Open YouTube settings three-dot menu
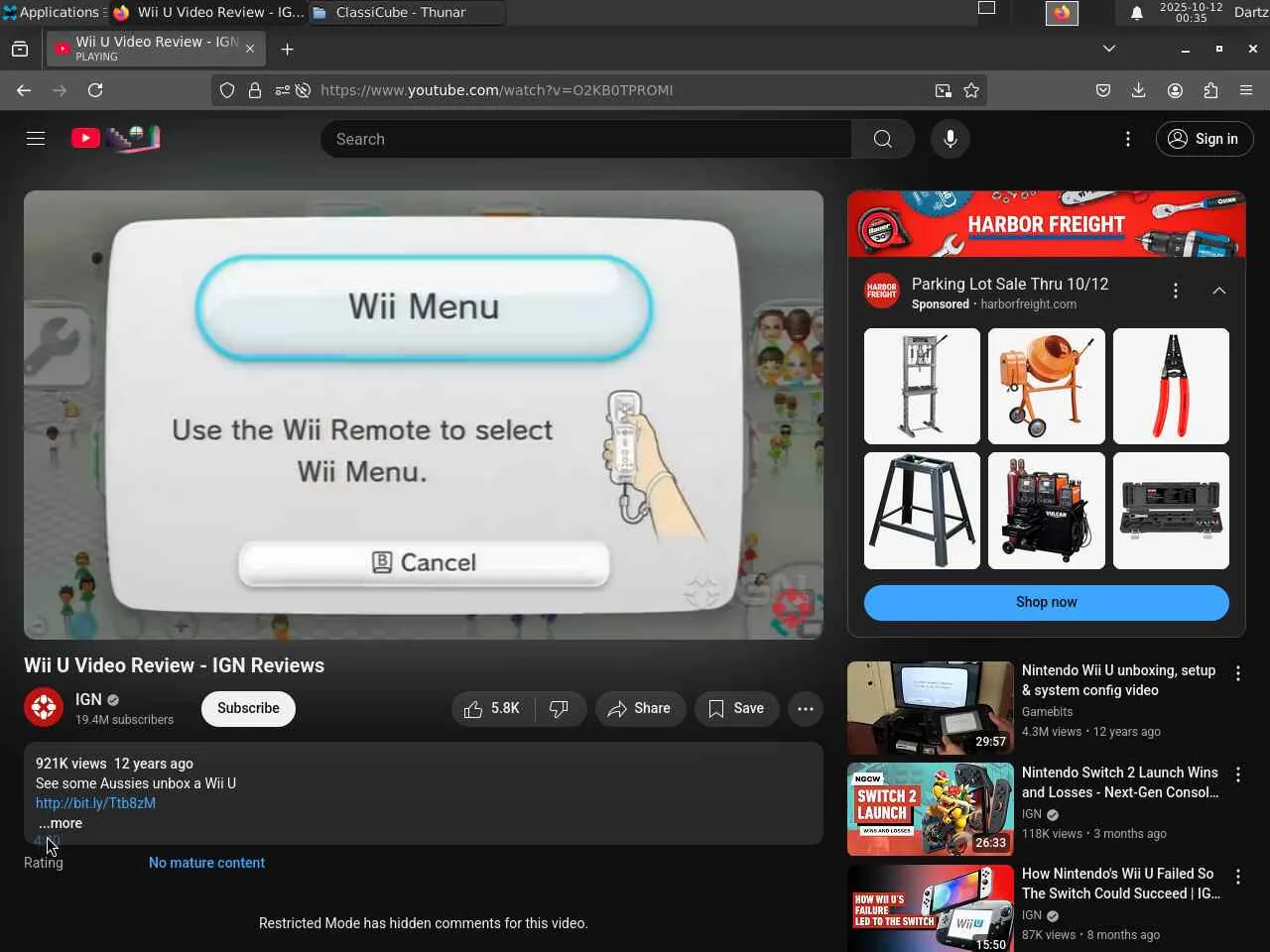Viewport: 1270px width, 952px height. 1127,139
